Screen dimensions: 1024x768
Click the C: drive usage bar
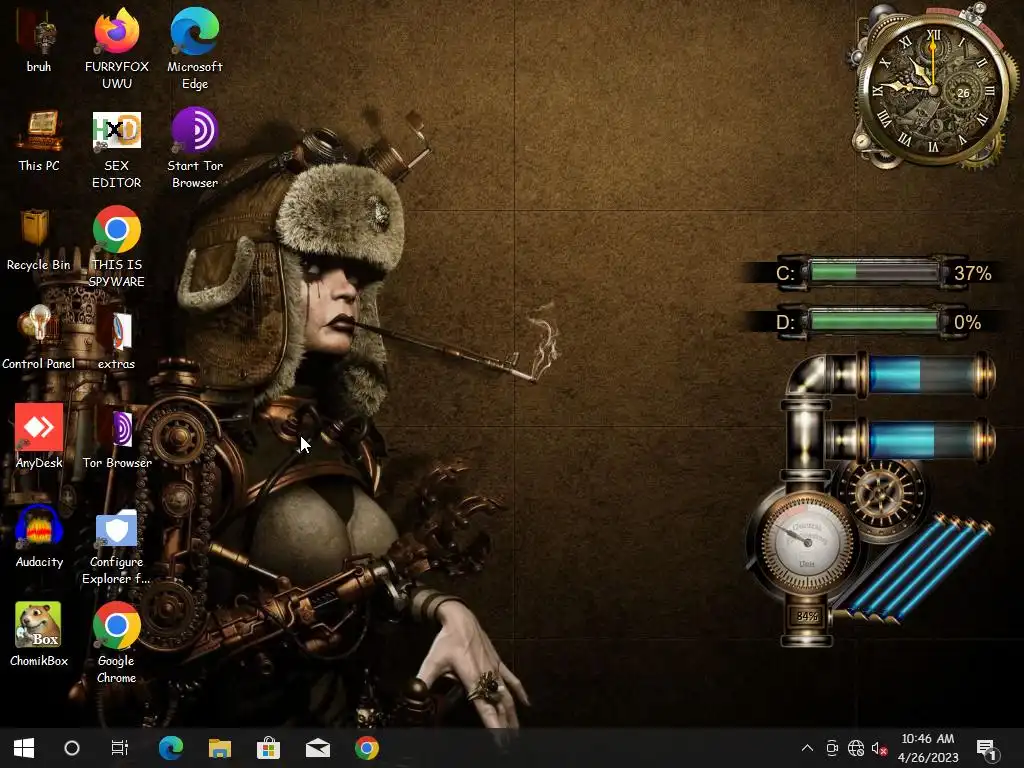pos(874,272)
